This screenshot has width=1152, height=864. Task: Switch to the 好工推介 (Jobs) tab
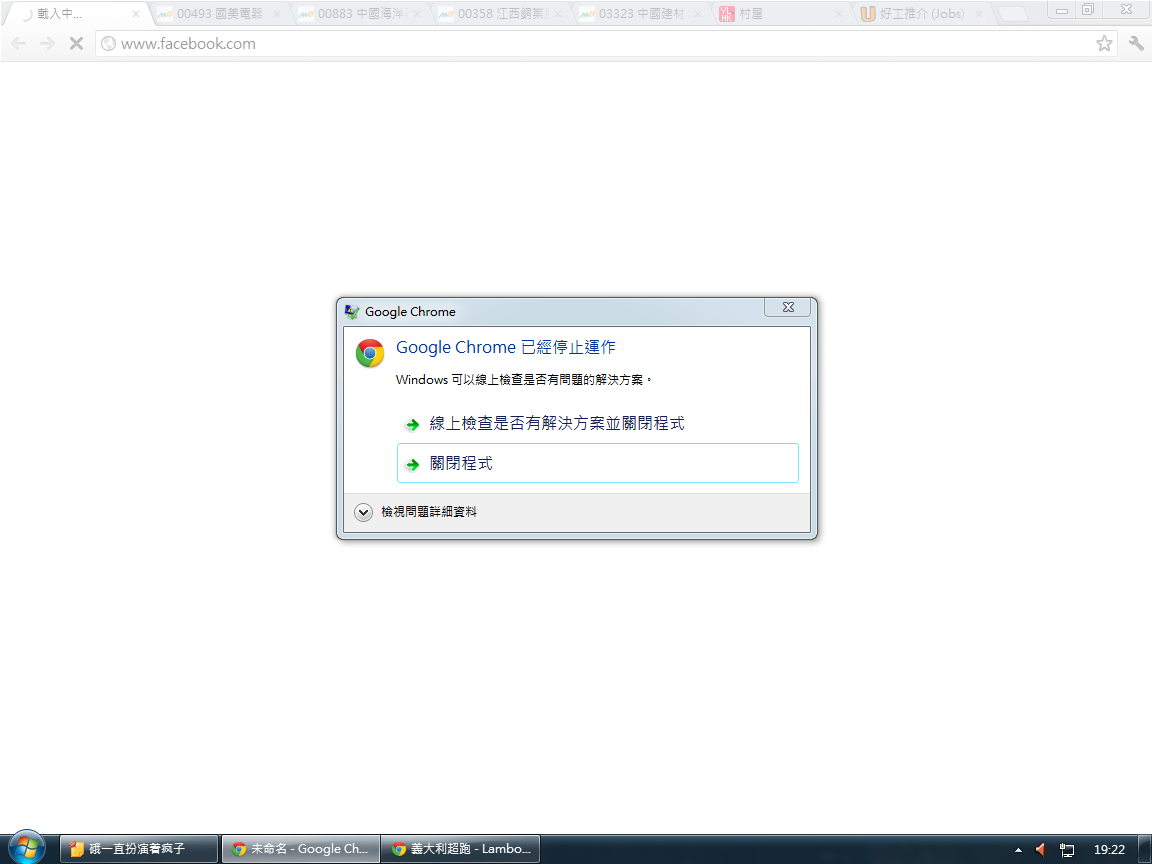(921, 14)
